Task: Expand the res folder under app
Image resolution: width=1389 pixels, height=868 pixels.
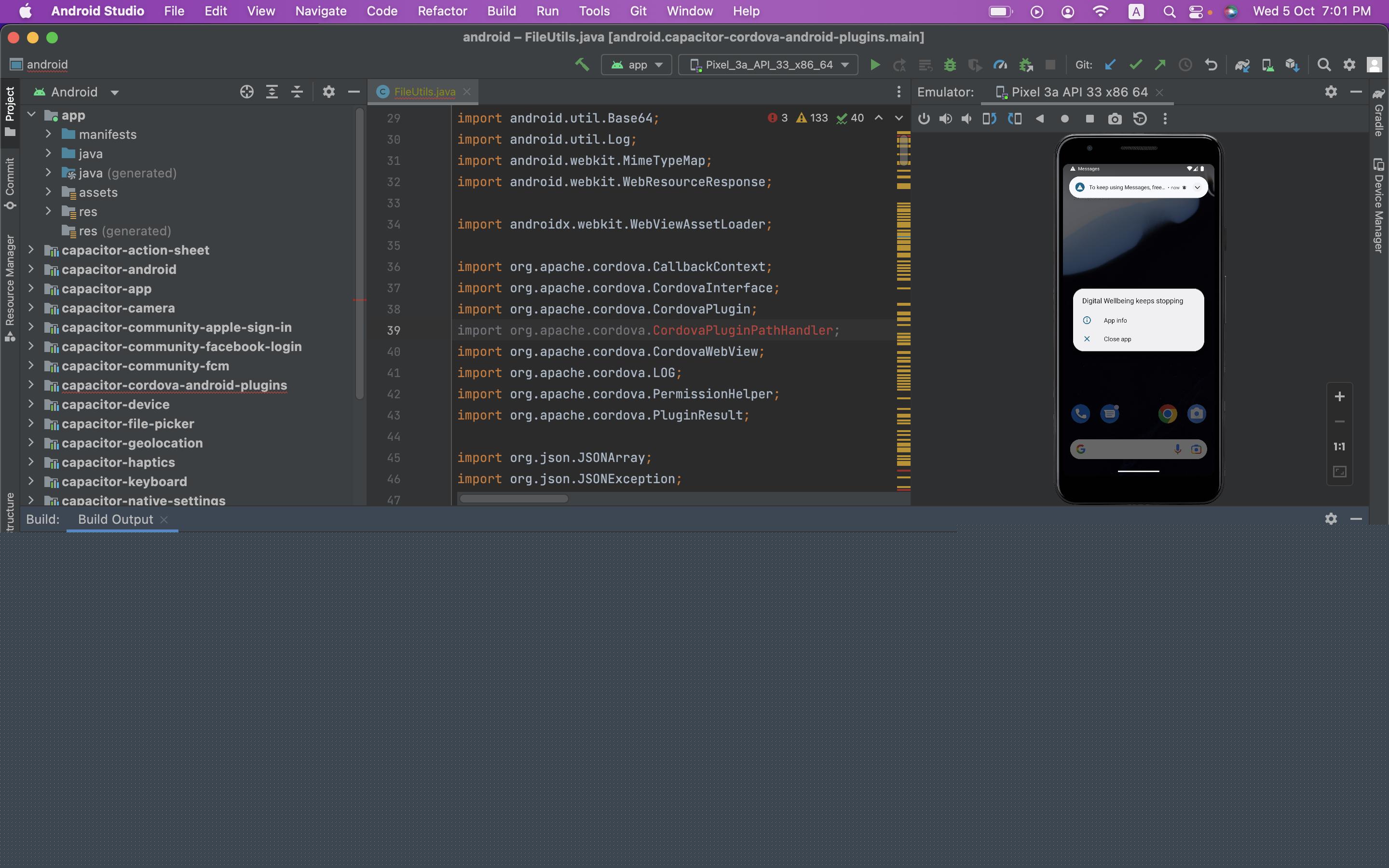Action: (49, 211)
